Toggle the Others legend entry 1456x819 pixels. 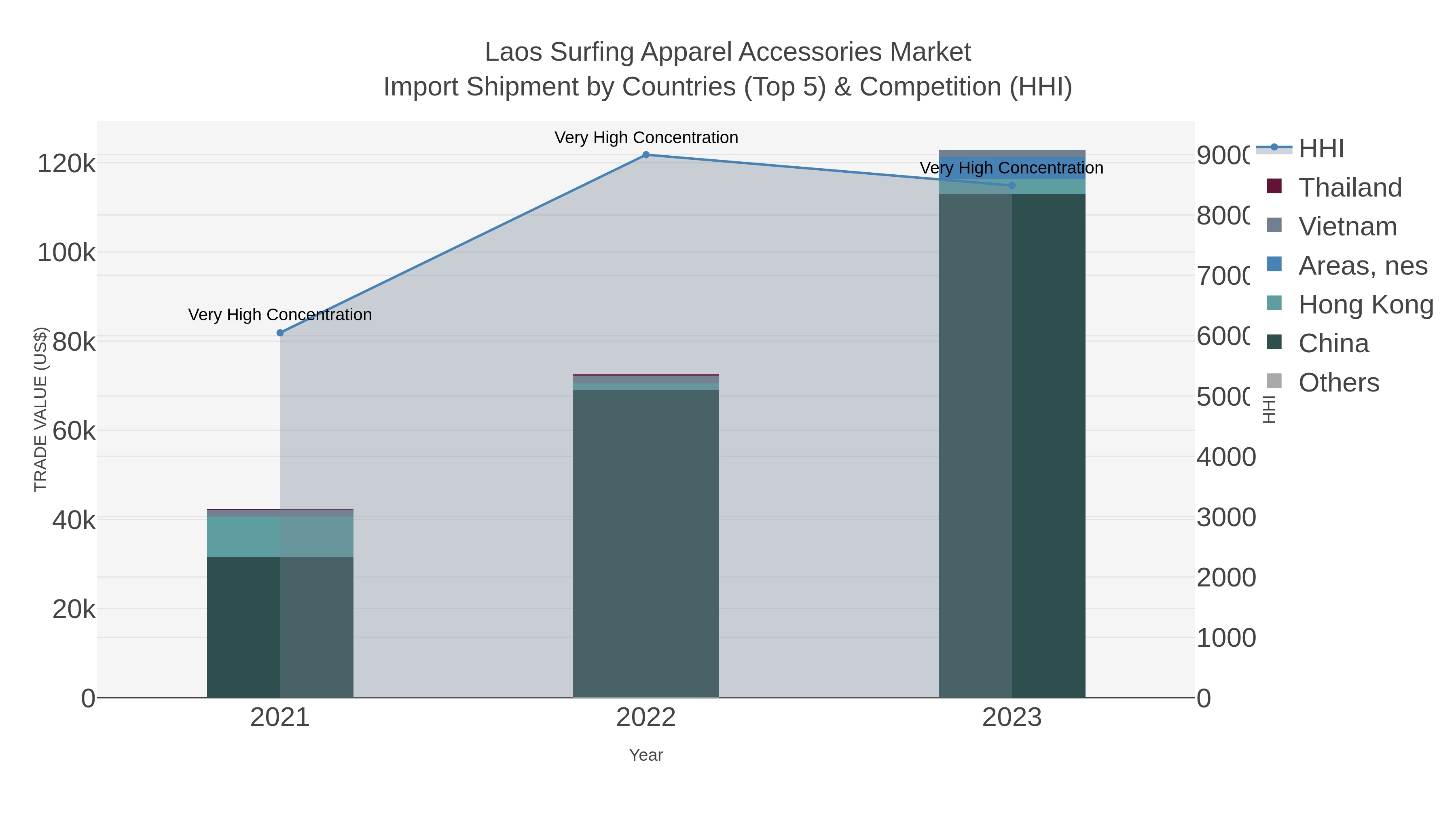[1323, 383]
